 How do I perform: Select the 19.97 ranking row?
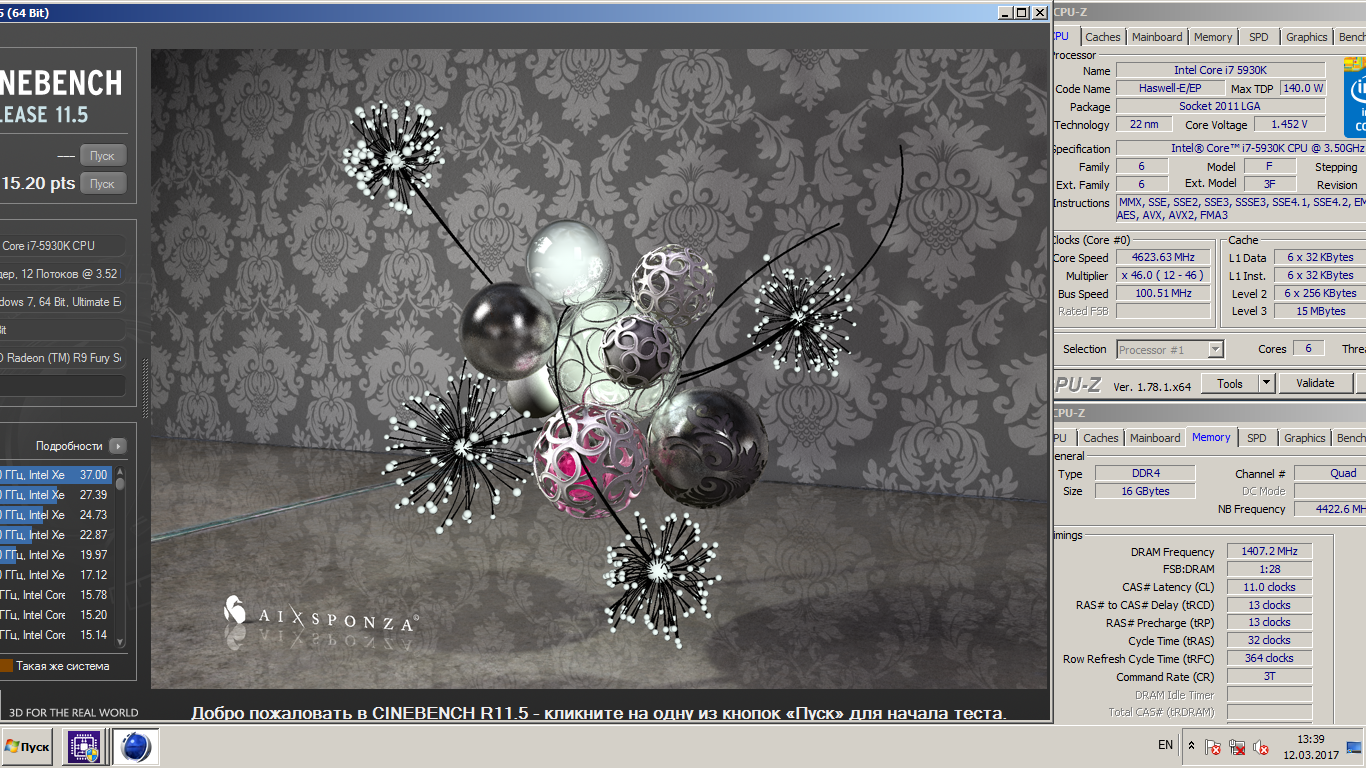(57, 555)
